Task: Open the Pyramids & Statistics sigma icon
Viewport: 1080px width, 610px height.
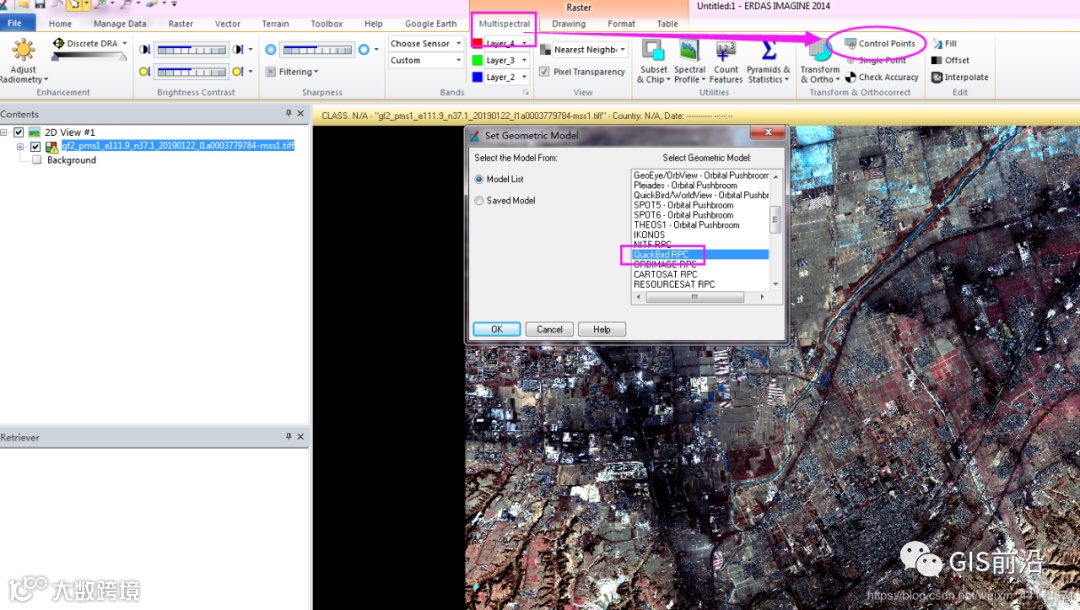Action: [769, 50]
